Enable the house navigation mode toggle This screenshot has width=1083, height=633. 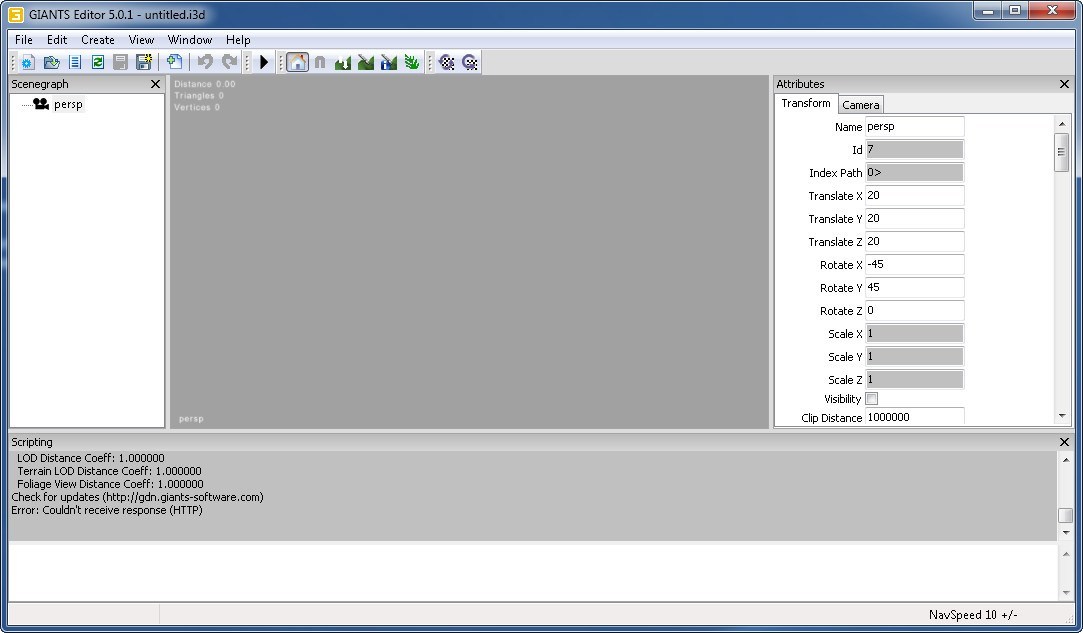pos(298,62)
